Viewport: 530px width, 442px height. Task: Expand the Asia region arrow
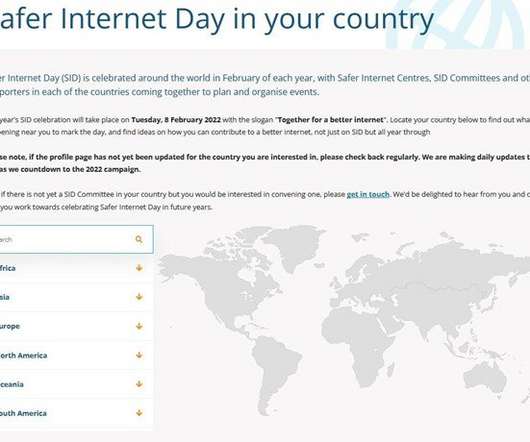click(139, 297)
